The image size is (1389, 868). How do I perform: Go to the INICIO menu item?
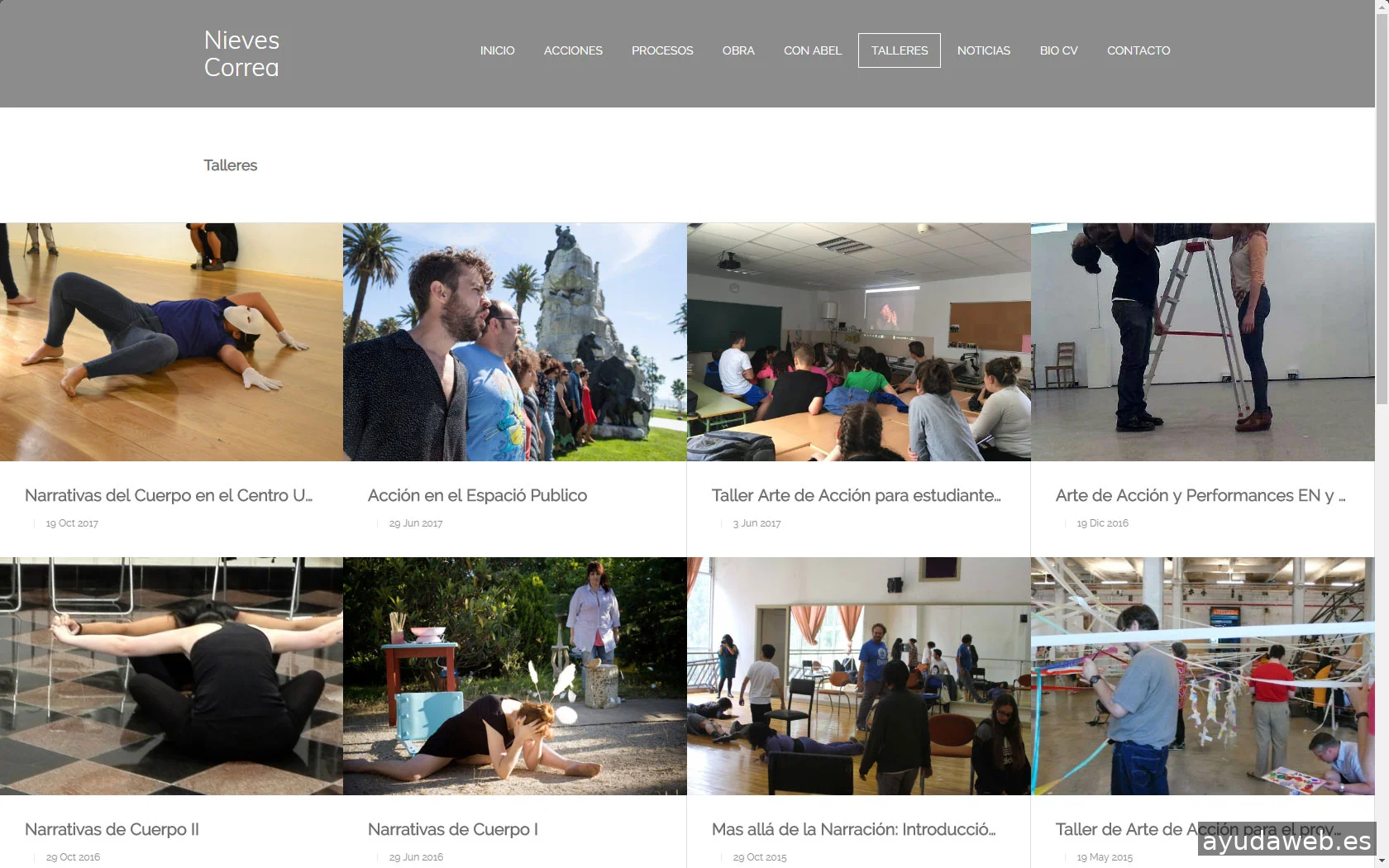[x=497, y=50]
